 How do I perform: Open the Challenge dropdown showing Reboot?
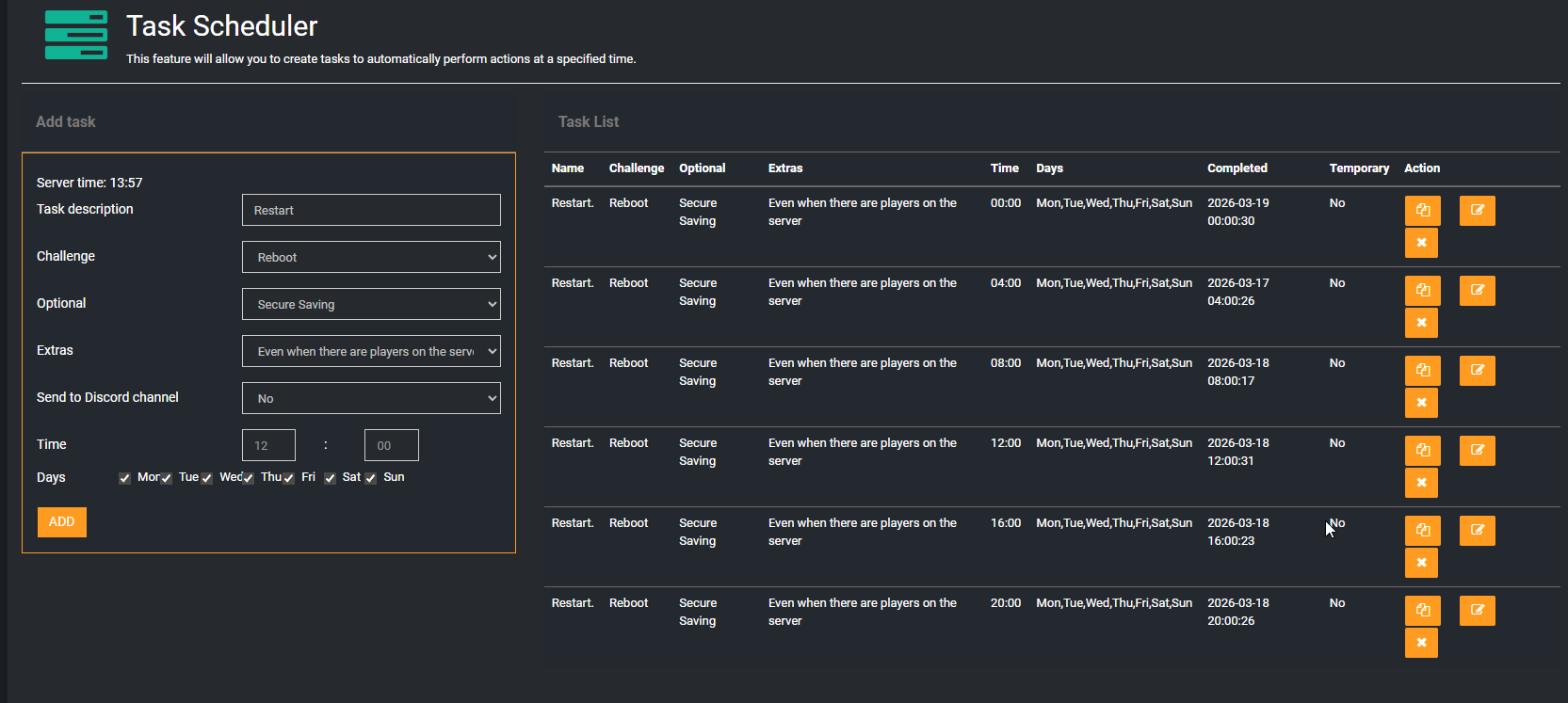click(x=371, y=257)
